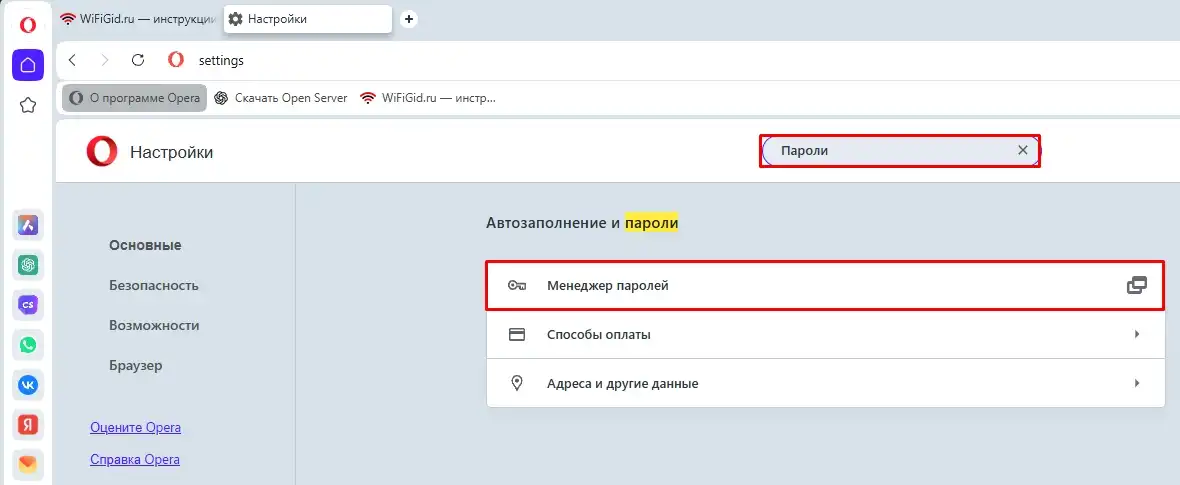Open WhatsApp messenger in the sidebar

(x=28, y=345)
